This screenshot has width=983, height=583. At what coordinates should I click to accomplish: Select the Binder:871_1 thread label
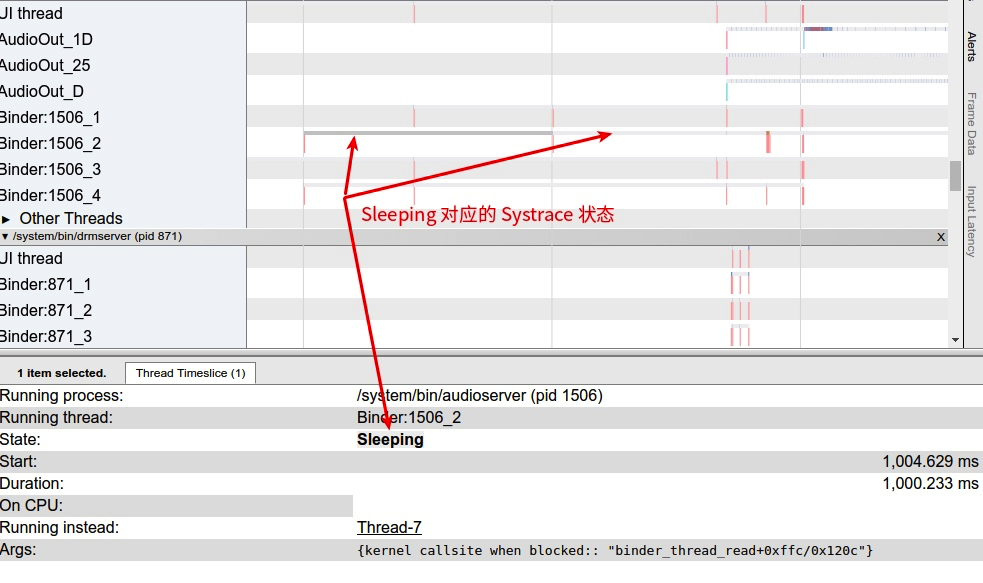tap(46, 285)
